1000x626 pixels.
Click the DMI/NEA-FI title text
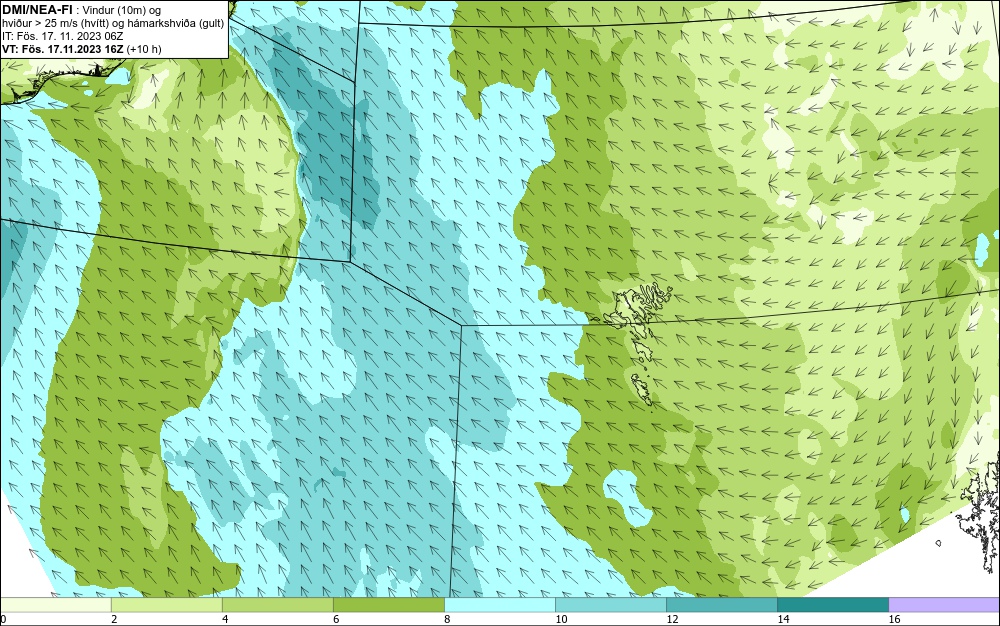(37, 10)
